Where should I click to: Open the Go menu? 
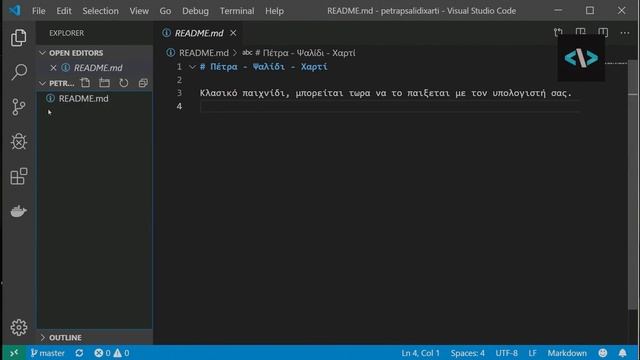(x=165, y=11)
